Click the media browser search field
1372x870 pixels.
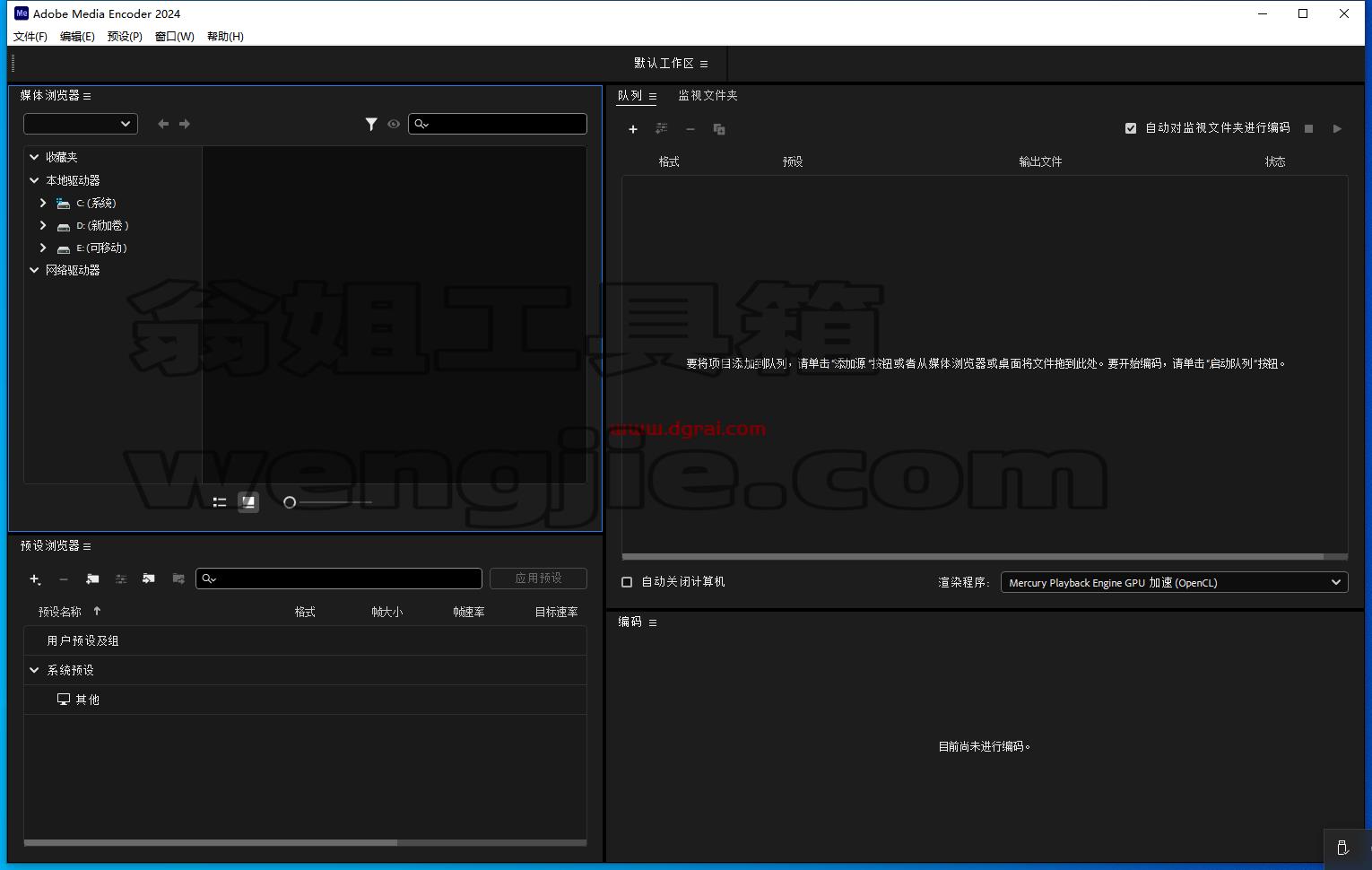pos(498,124)
